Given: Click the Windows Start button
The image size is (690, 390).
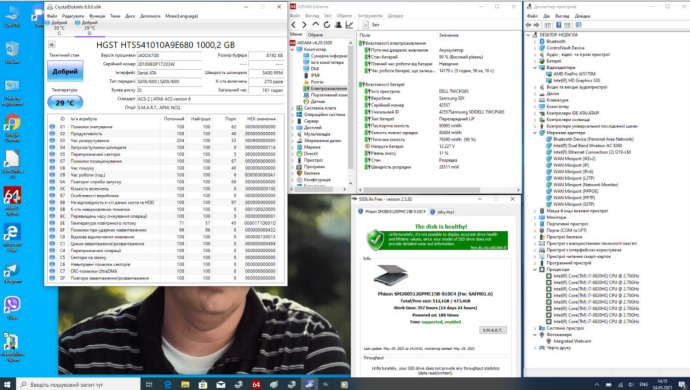Looking at the screenshot, I should 7,384.
